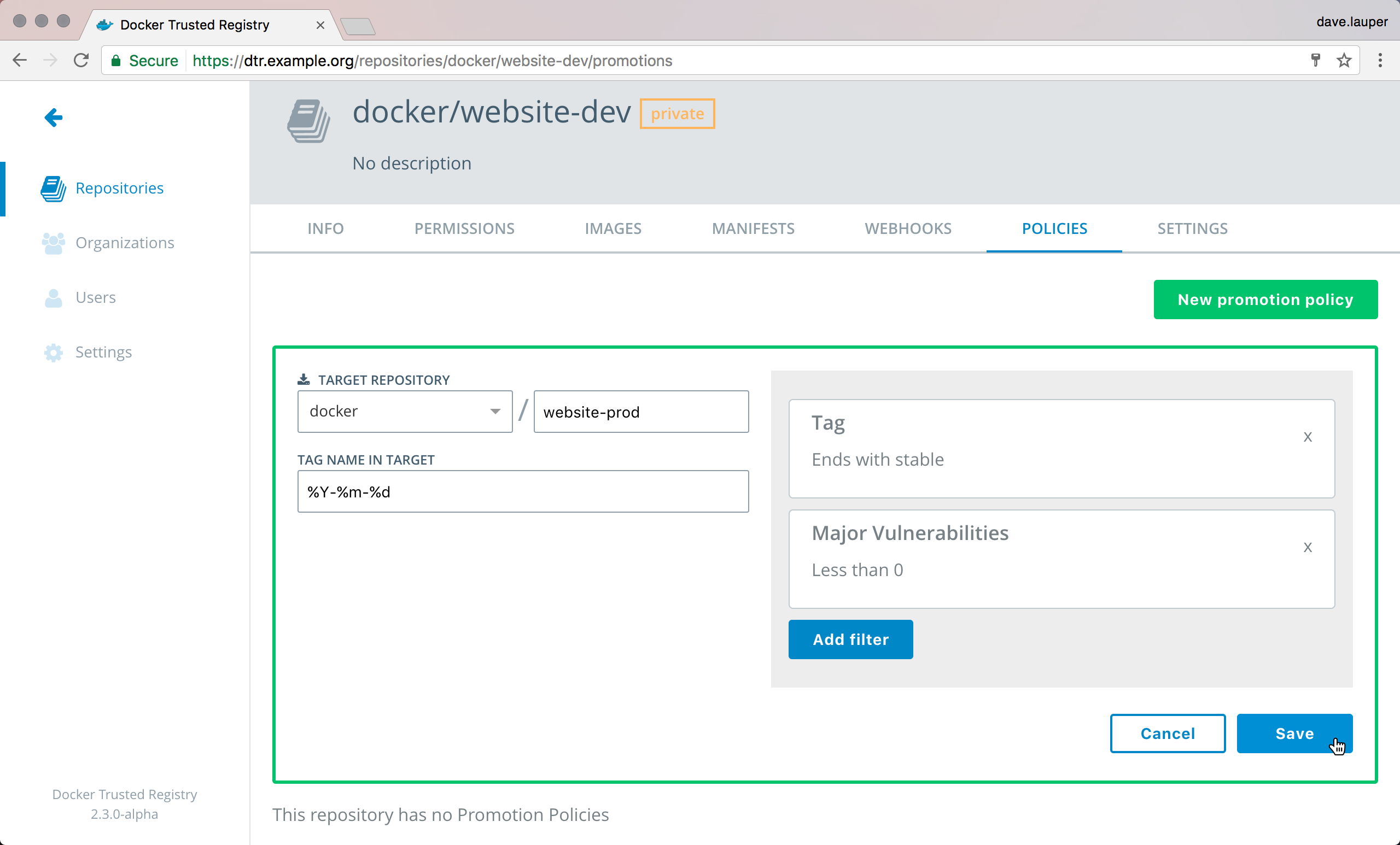
Task: Open Chrome's three-dot menu
Action: coord(1380,60)
